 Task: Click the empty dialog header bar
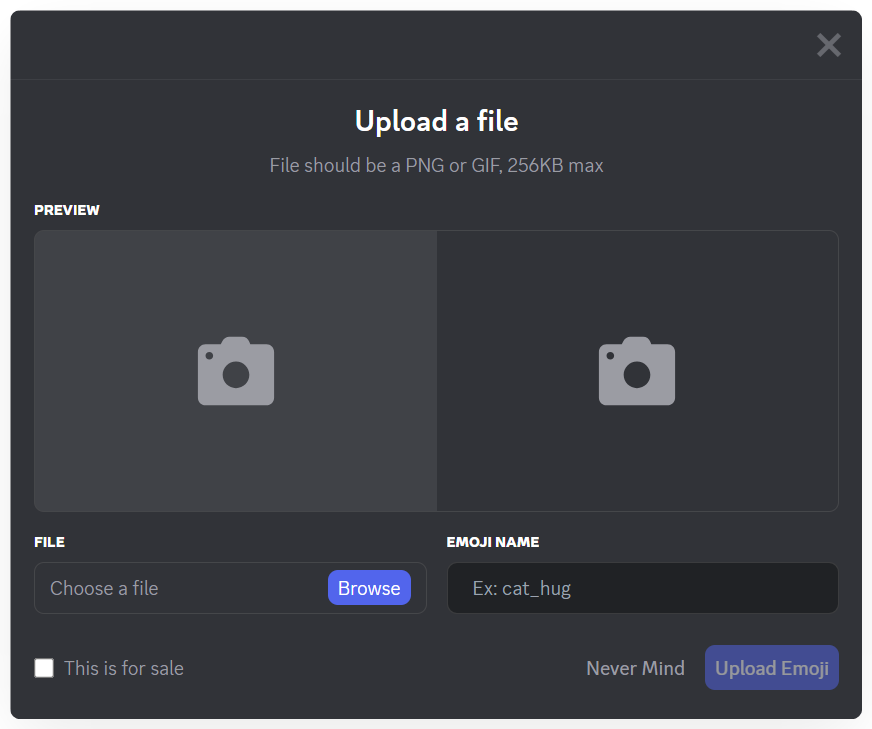[400, 45]
